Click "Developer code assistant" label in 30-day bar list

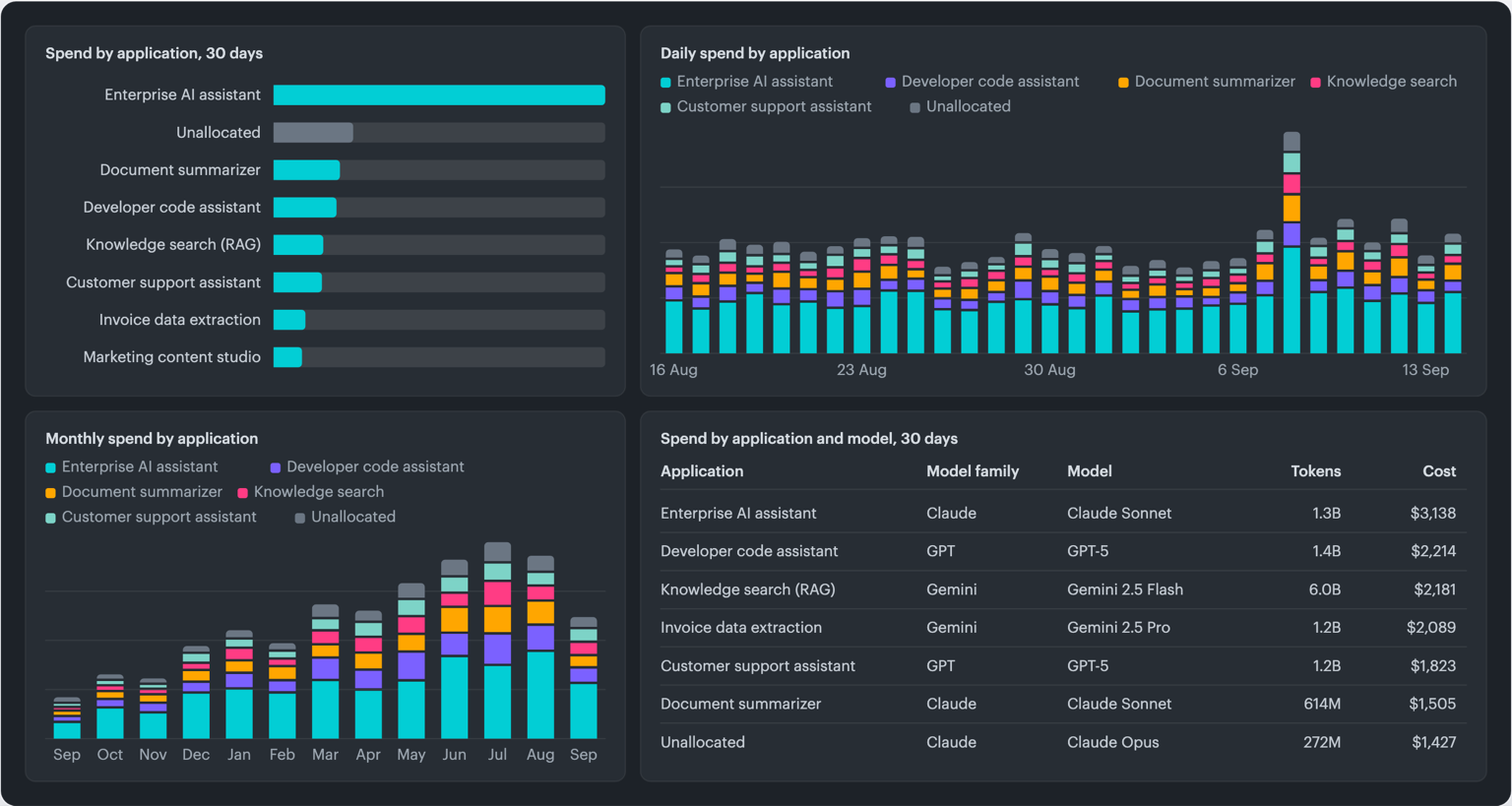tap(172, 207)
